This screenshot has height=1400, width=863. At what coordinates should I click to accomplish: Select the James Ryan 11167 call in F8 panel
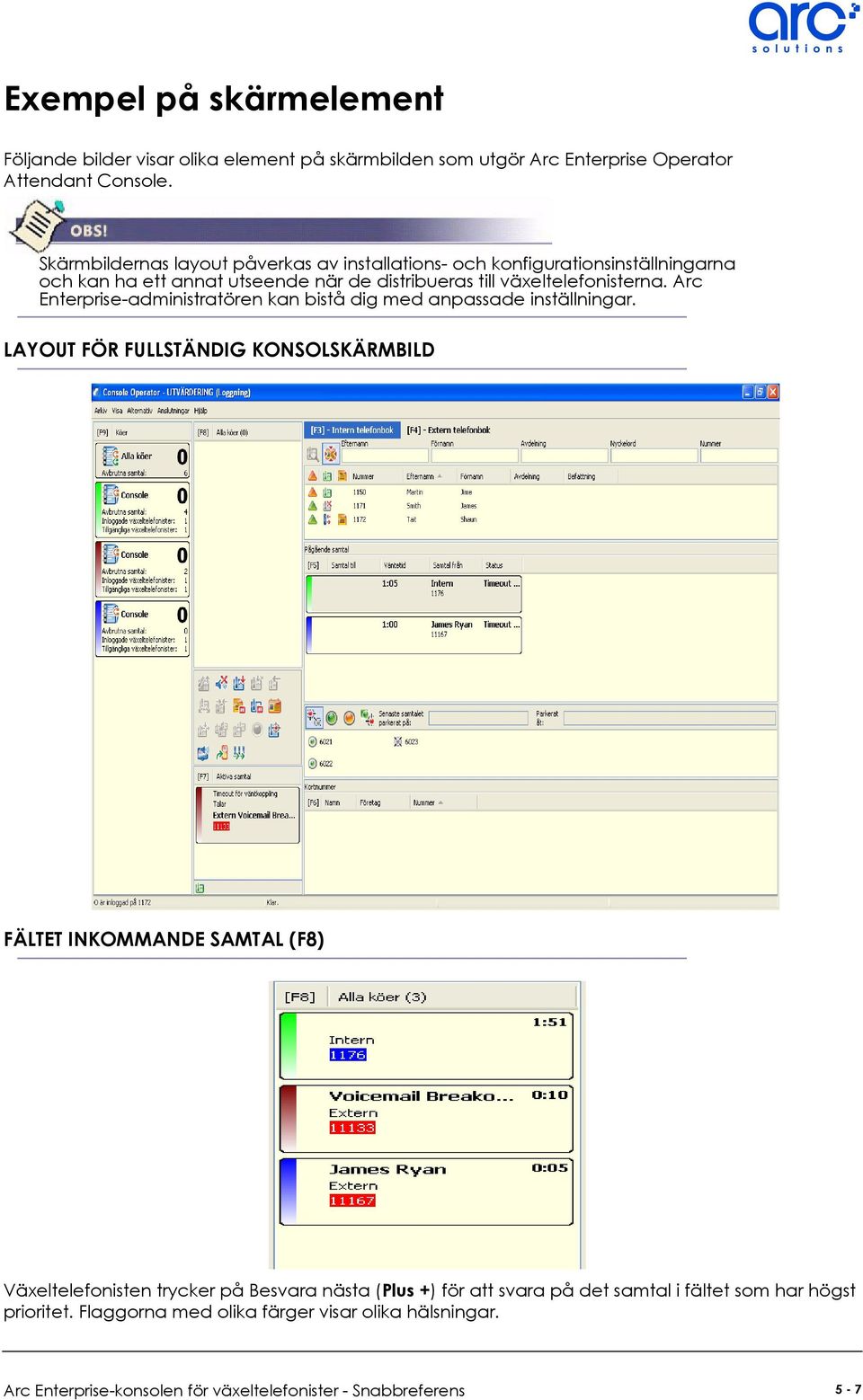point(426,1192)
